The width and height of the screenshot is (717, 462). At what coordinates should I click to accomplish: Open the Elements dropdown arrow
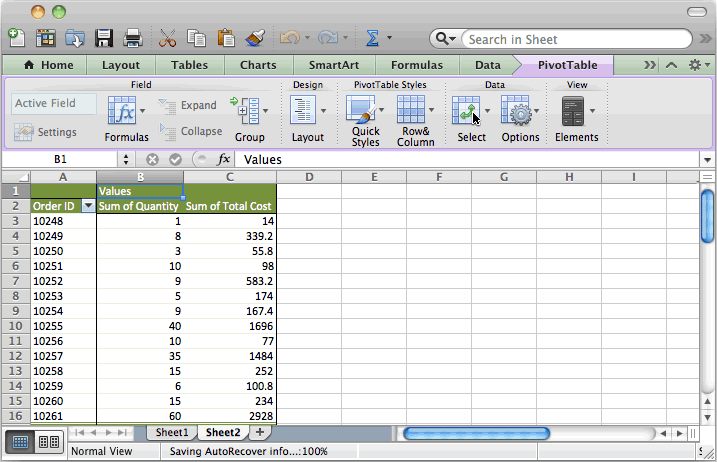[x=593, y=111]
